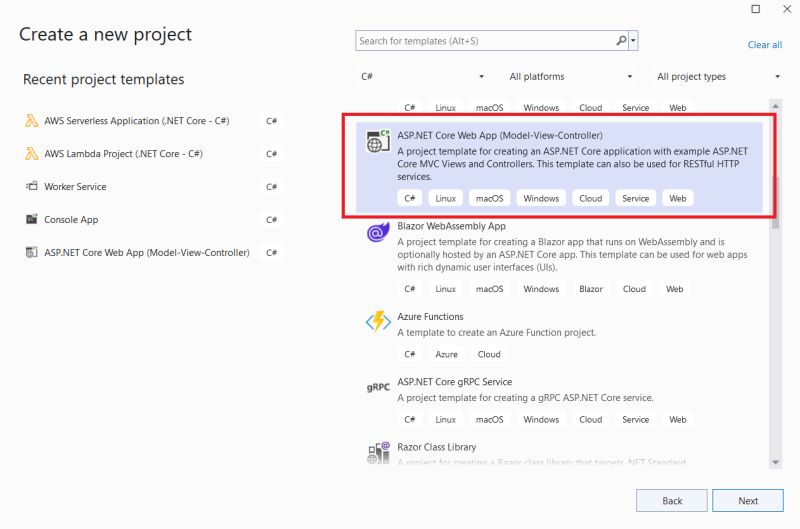This screenshot has width=800, height=529.
Task: Click AWS Serverless Application lambda icon
Action: pyautogui.click(x=32, y=121)
